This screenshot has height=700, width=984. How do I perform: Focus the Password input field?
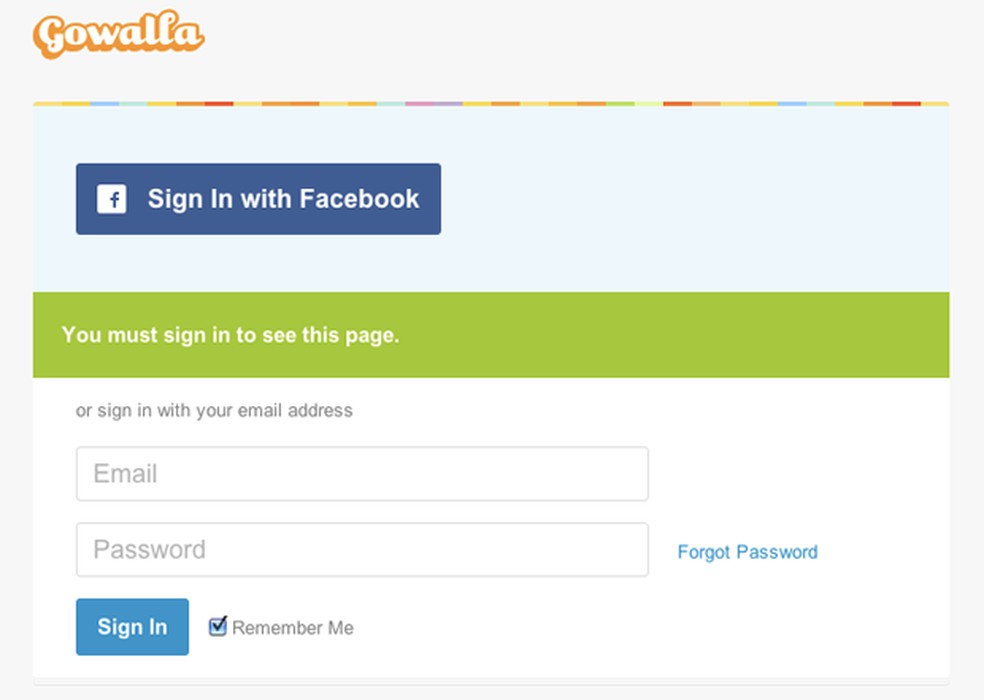[362, 549]
